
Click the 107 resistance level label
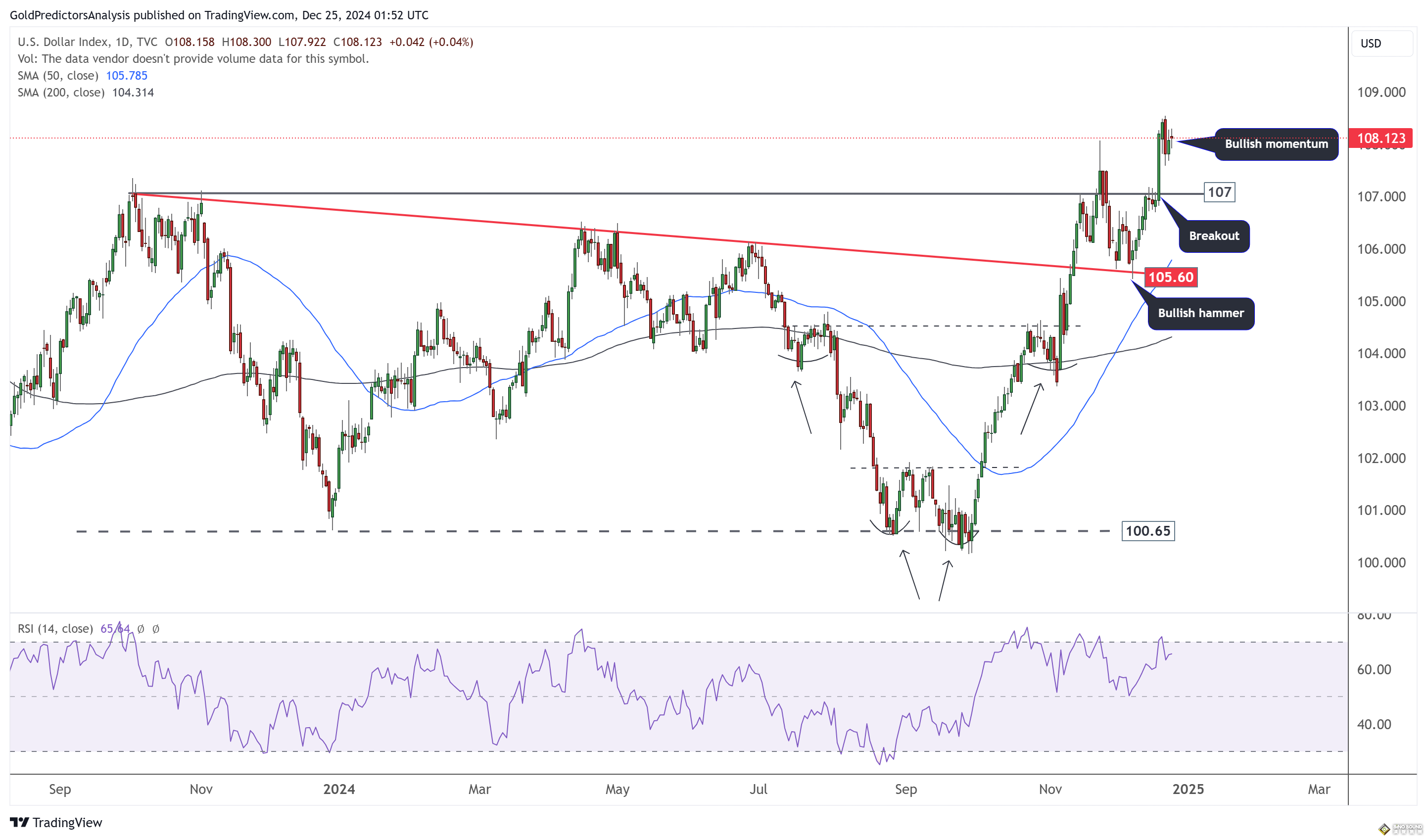[x=1219, y=192]
